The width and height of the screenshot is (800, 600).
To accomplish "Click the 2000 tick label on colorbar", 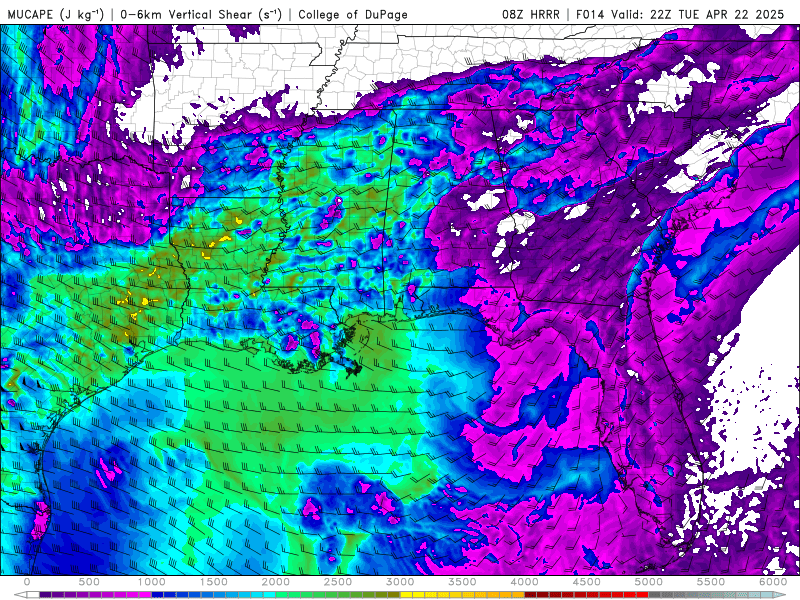I will point(276,582).
